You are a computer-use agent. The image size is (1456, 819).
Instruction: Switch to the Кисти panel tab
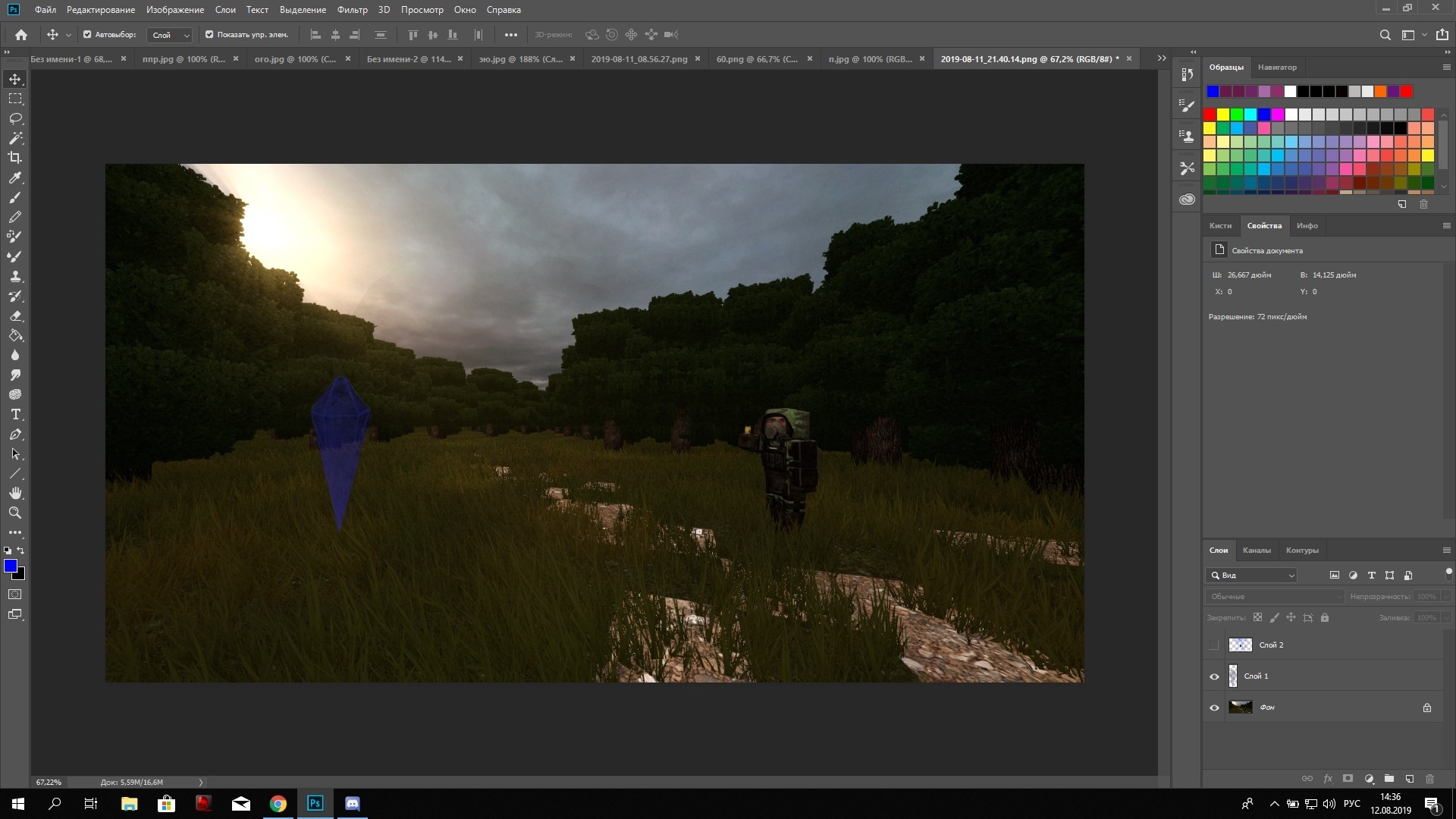pos(1220,226)
